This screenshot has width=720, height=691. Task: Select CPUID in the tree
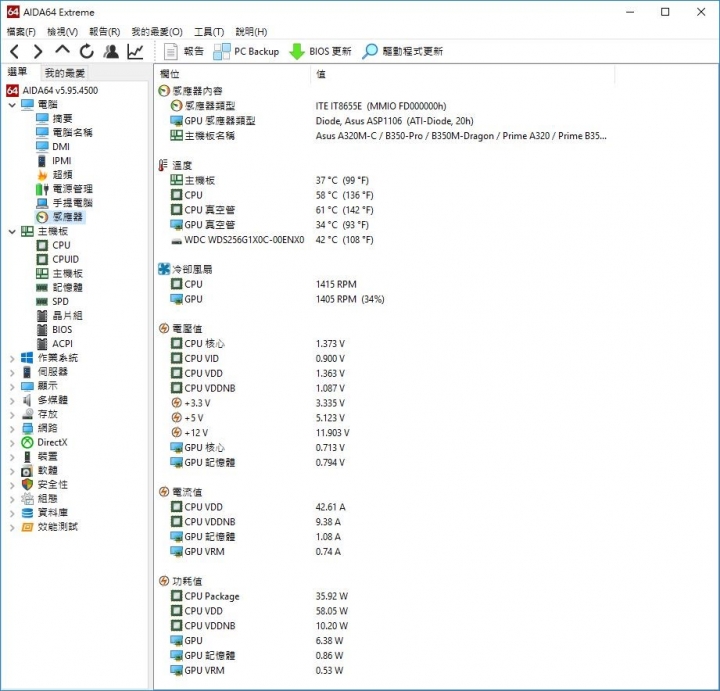point(58,259)
